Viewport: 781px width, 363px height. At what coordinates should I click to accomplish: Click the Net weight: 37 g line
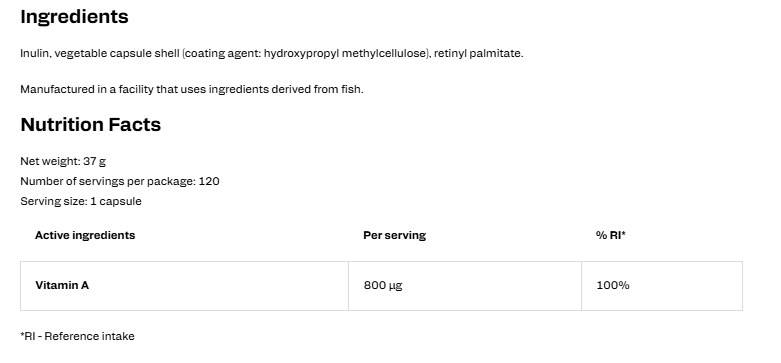[63, 161]
